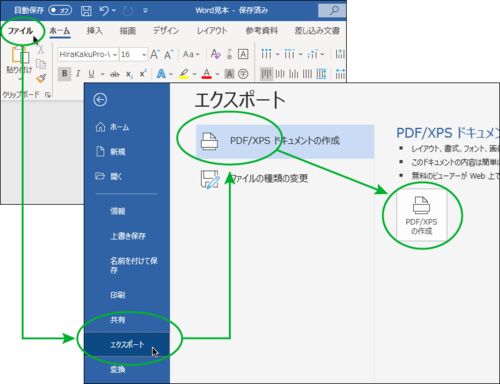The width and height of the screenshot is (500, 384).
Task: Click the Character Border boxed A icon
Action: (x=243, y=54)
